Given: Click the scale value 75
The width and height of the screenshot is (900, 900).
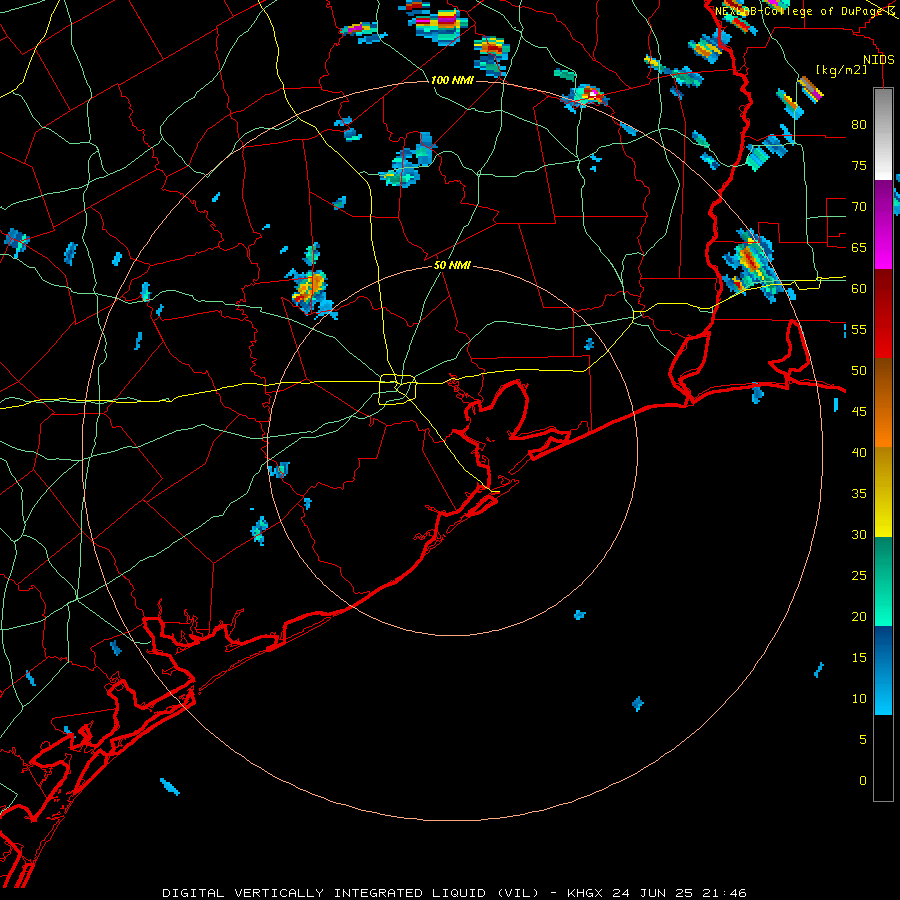Looking at the screenshot, I should pos(859,165).
